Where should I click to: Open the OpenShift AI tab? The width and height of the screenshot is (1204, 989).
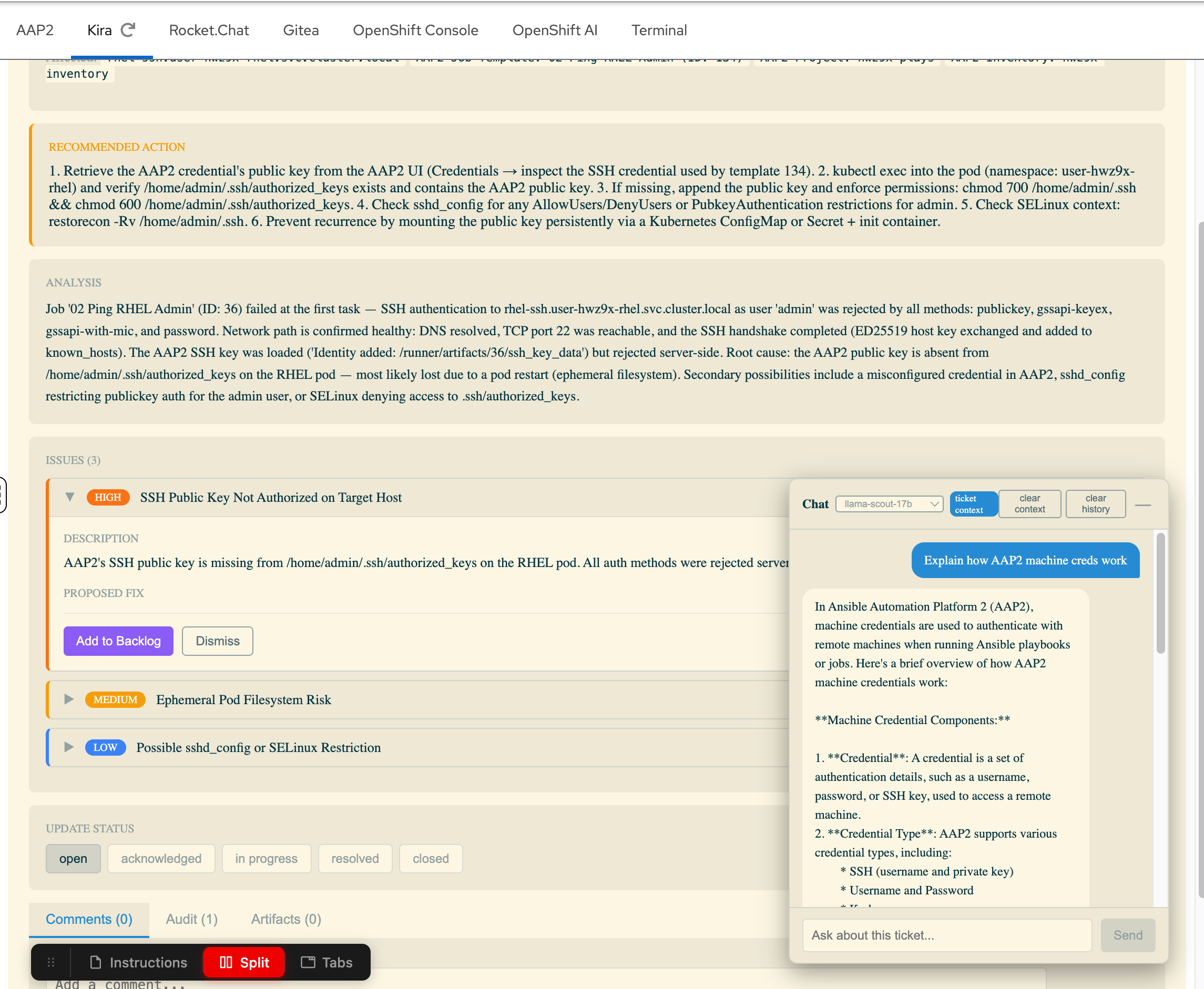[x=554, y=30]
